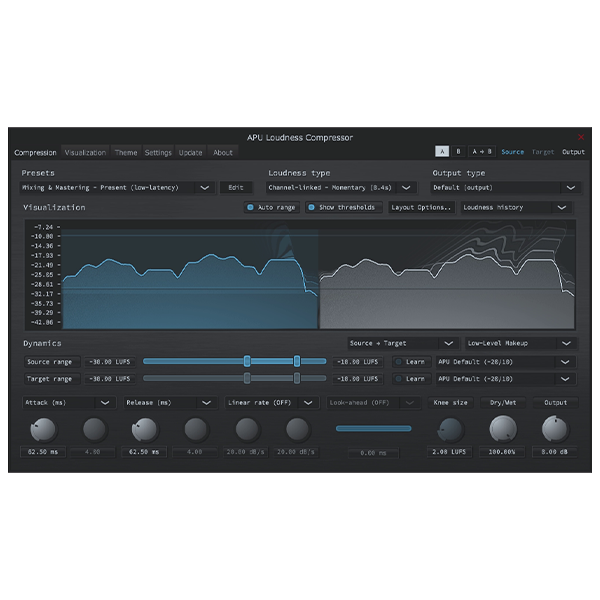The width and height of the screenshot is (600, 600).
Task: Click the Release 62.50 ms value field
Action: pos(144,452)
